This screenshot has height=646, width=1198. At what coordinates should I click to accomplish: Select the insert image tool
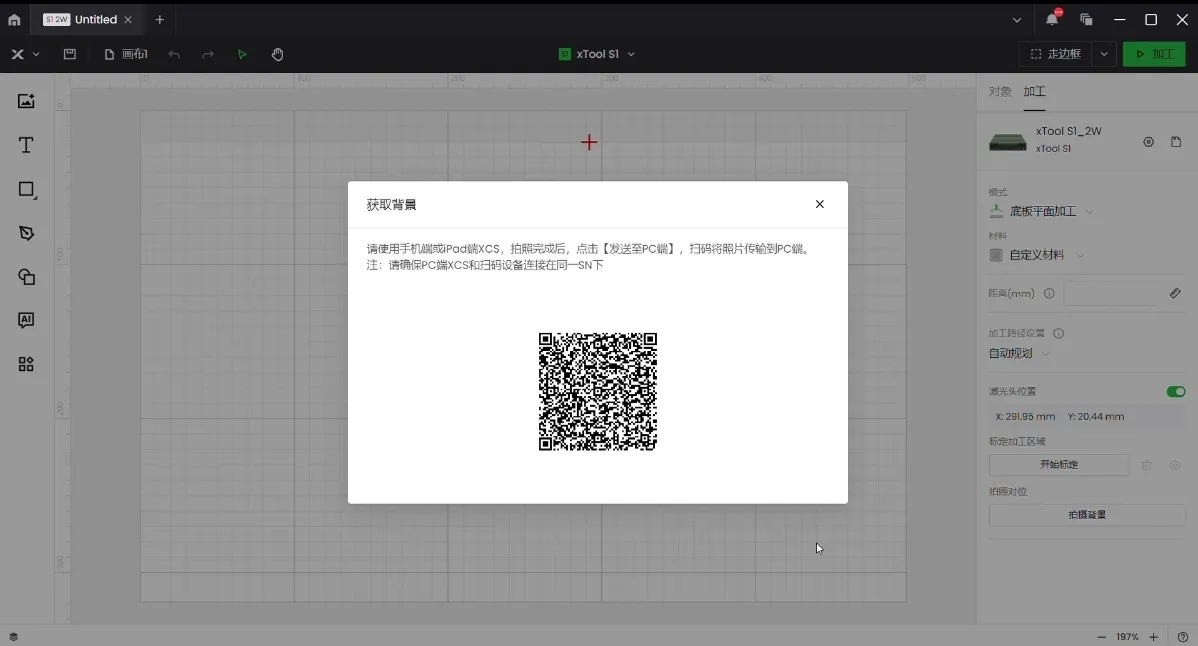[26, 101]
